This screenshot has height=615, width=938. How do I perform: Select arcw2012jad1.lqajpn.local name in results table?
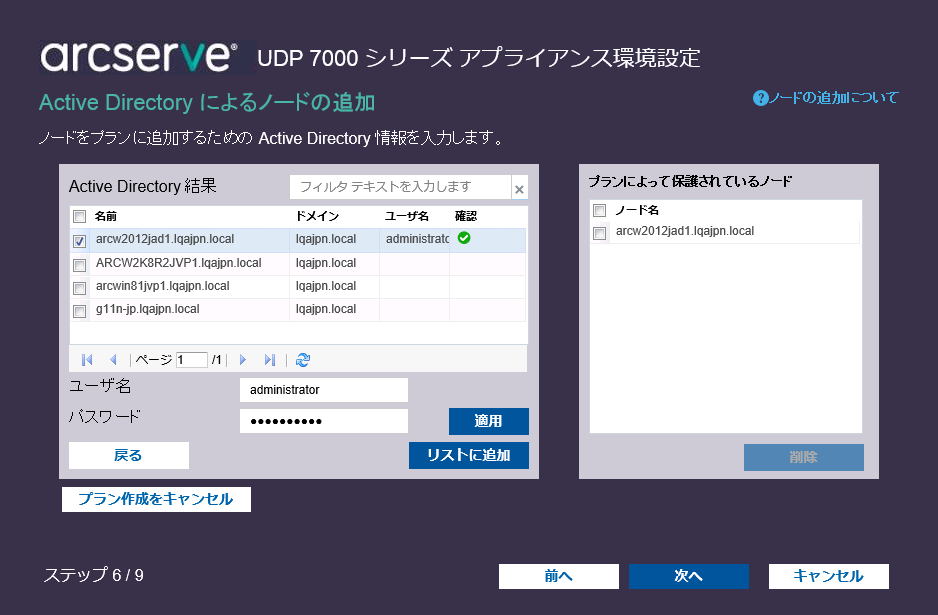(165, 239)
